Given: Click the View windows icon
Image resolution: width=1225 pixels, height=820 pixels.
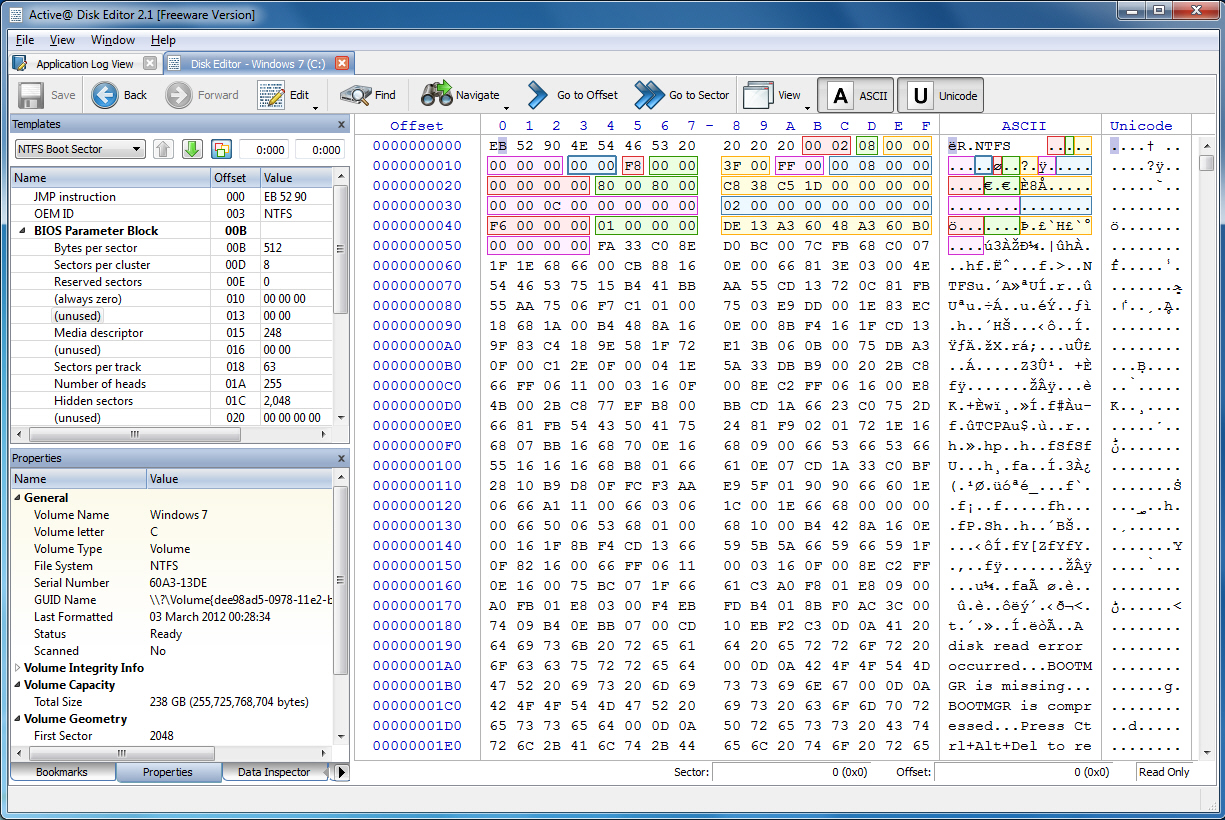Looking at the screenshot, I should pos(759,95).
